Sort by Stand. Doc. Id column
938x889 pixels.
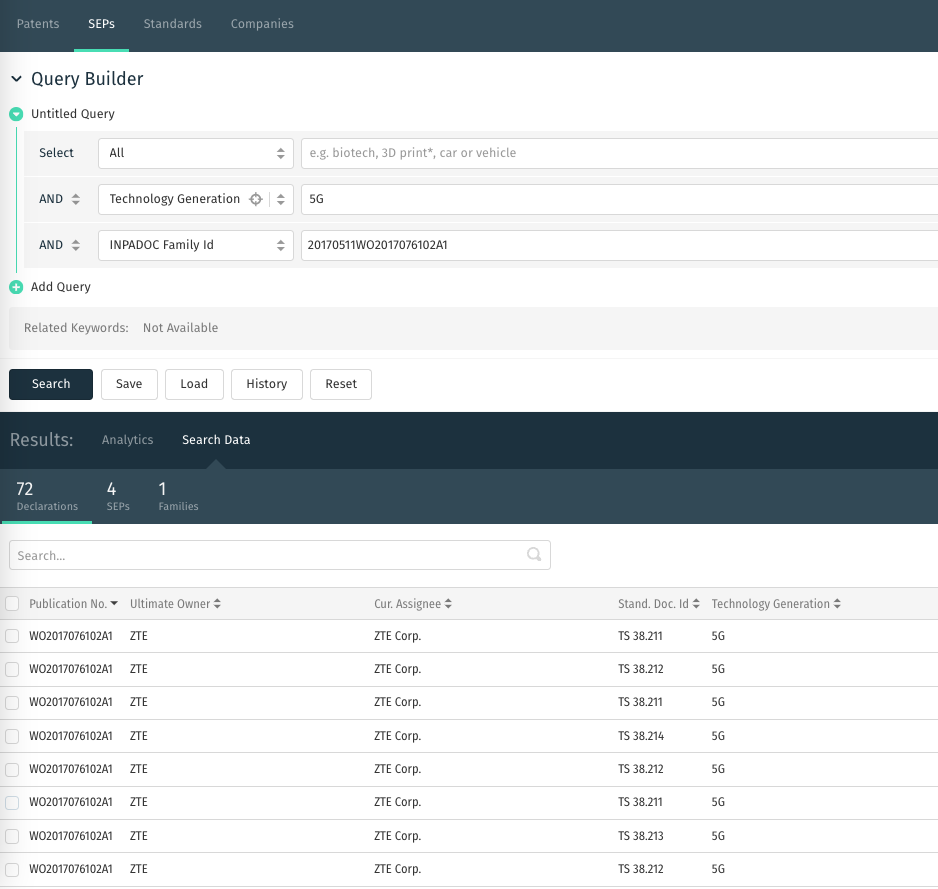pos(659,604)
